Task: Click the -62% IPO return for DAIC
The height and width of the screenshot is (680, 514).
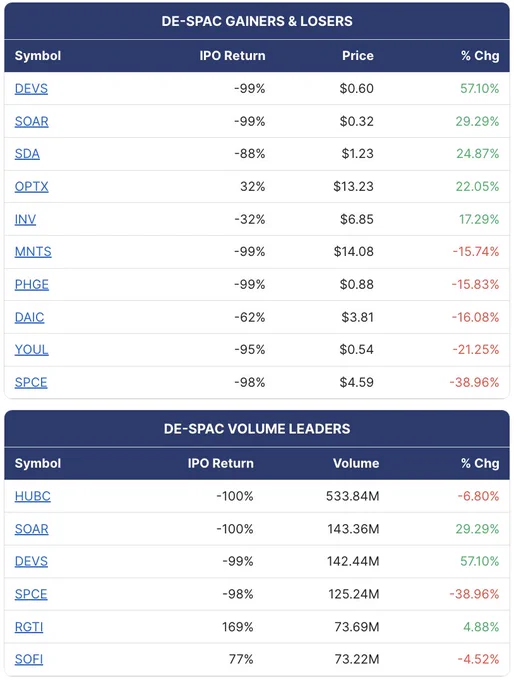Action: click(x=249, y=317)
